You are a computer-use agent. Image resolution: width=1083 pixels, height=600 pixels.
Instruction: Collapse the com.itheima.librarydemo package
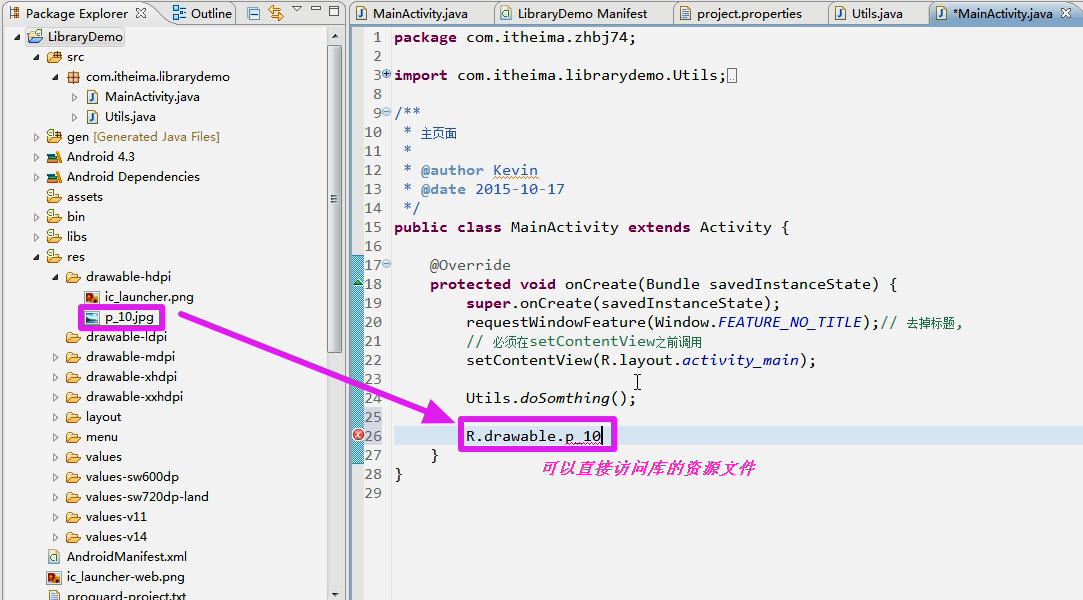coord(55,77)
